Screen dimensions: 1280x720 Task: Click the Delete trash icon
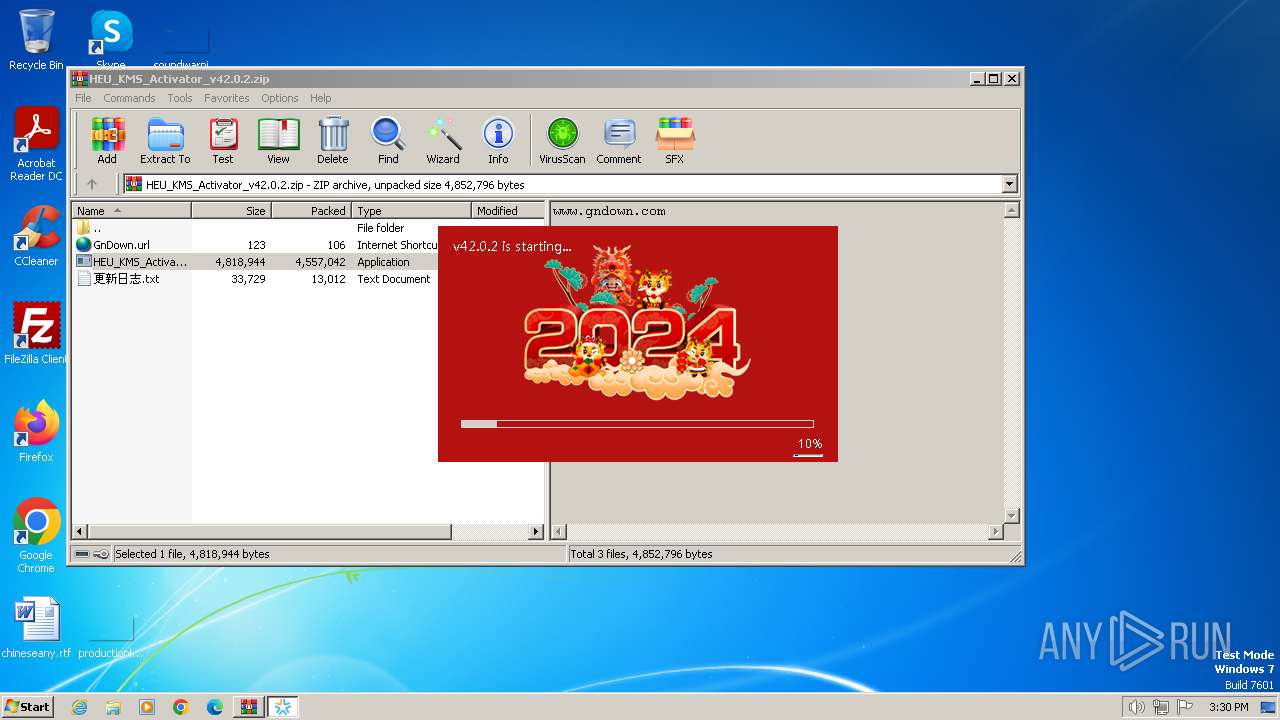coord(333,140)
